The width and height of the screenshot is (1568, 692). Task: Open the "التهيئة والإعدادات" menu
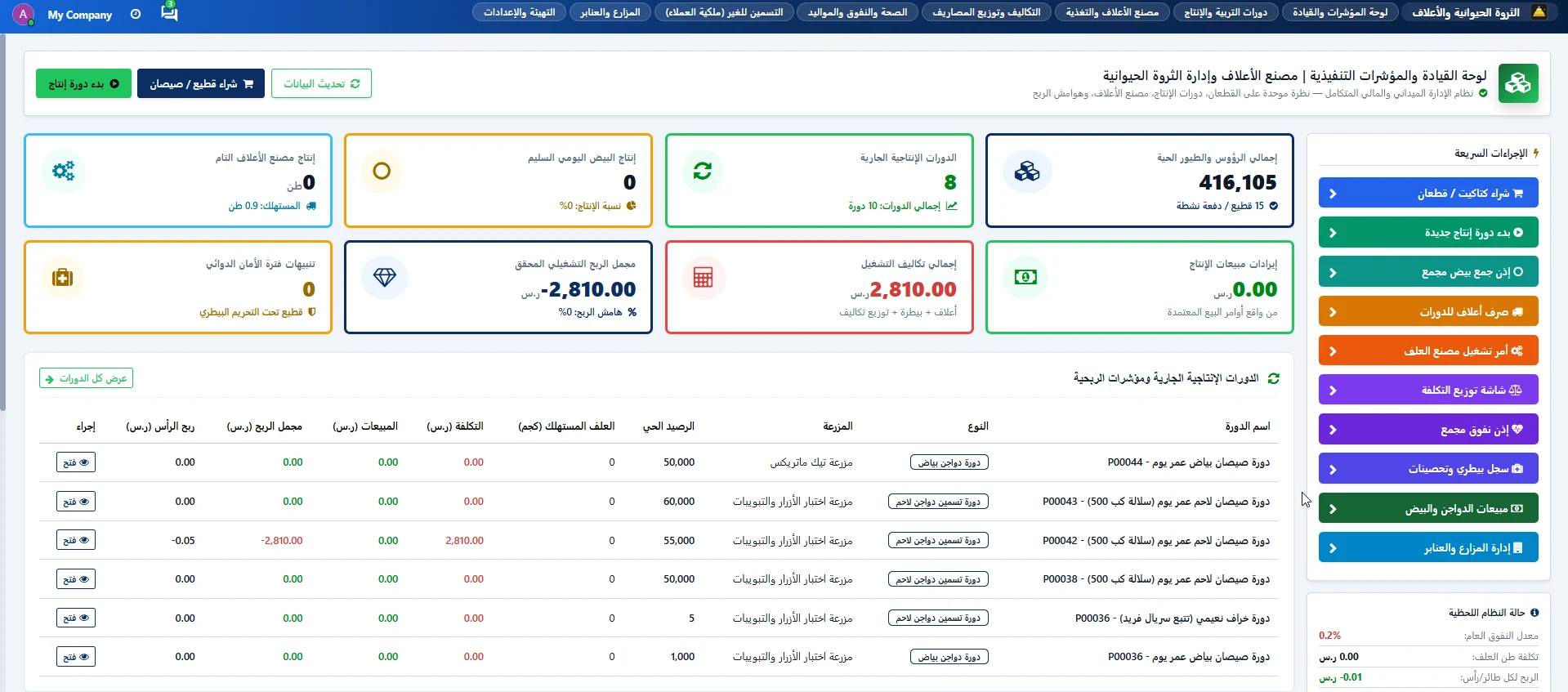[520, 12]
